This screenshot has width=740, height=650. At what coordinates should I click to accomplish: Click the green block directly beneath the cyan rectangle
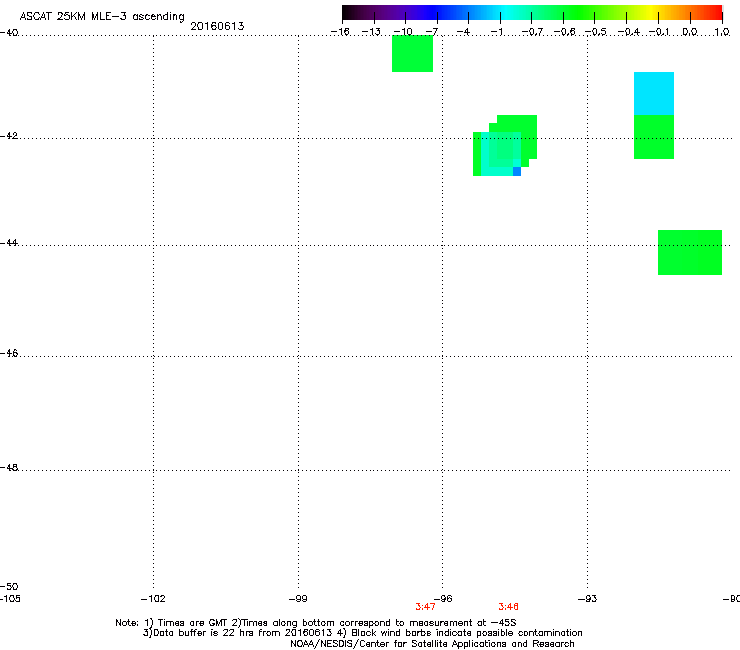[654, 137]
